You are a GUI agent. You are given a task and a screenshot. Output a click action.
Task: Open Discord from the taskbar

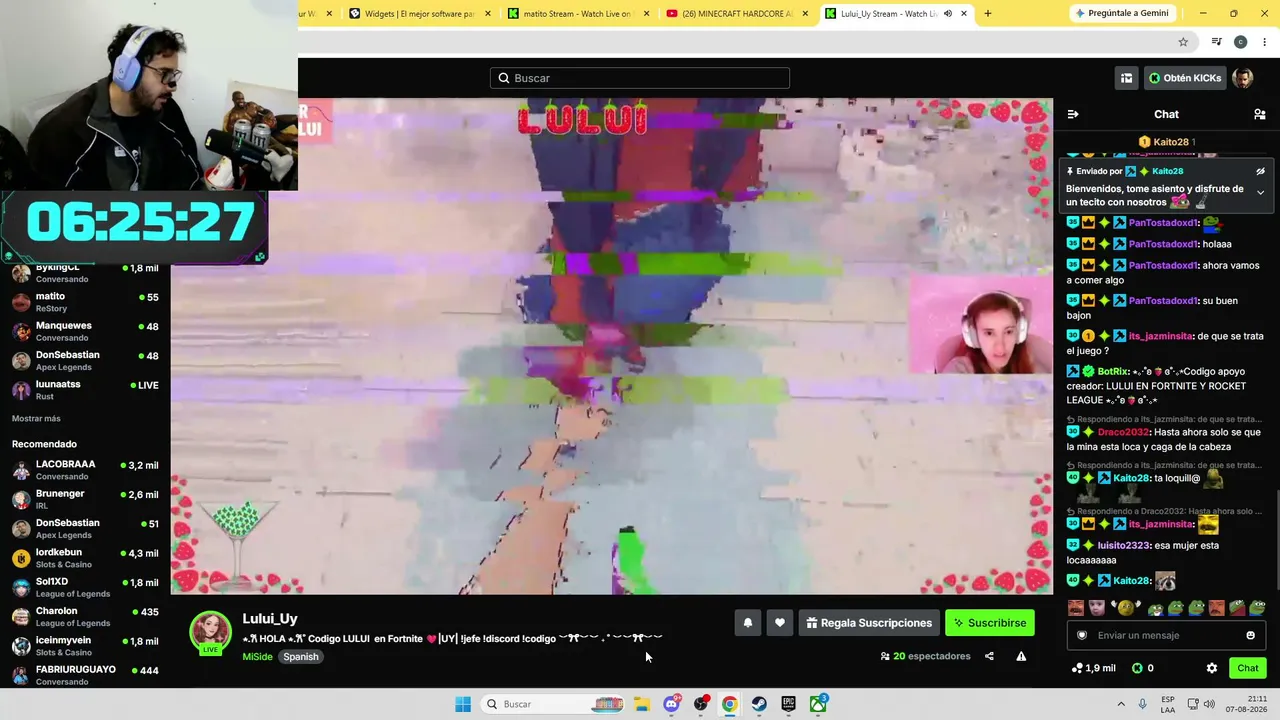[672, 704]
